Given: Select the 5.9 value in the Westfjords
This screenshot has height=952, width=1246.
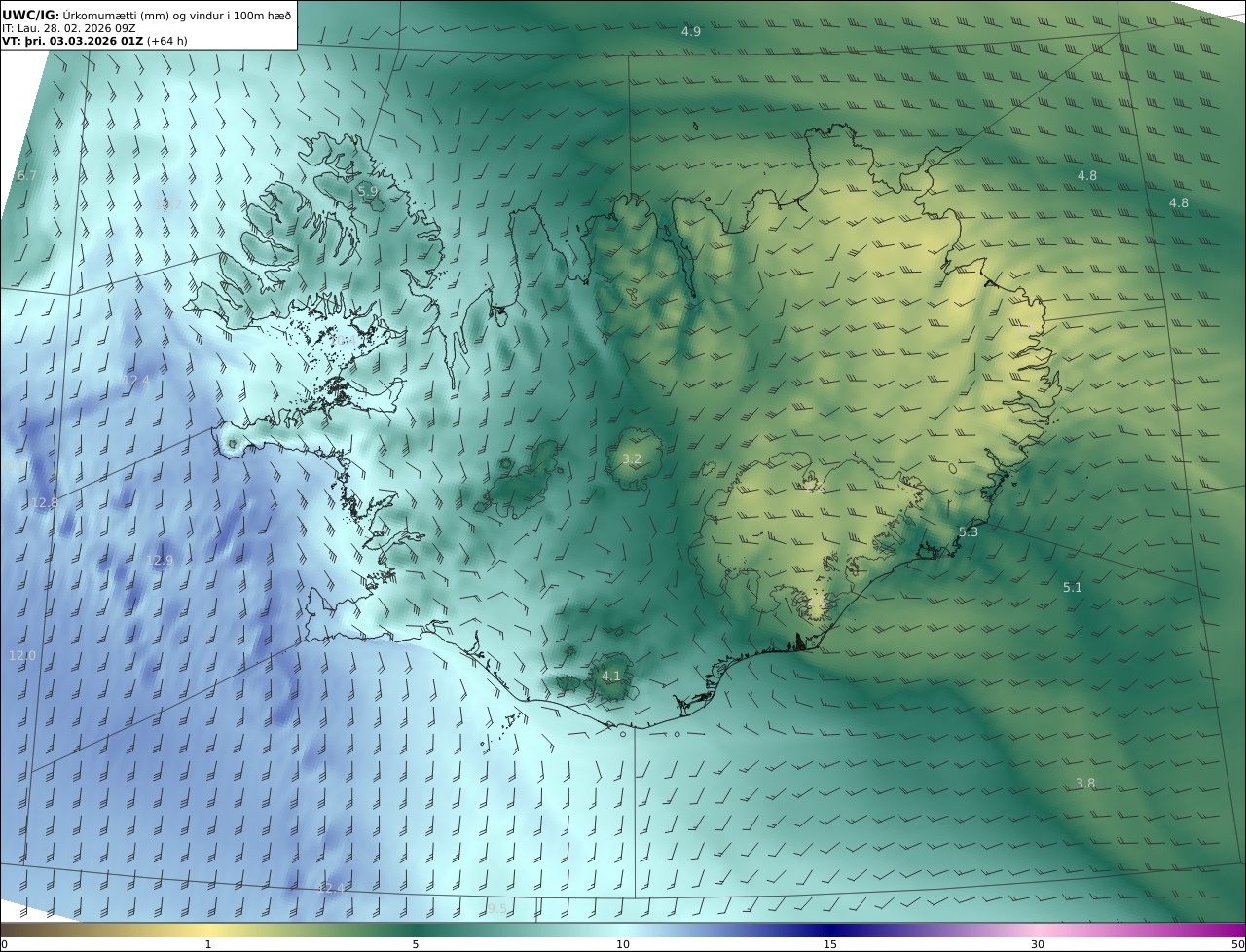Looking at the screenshot, I should click(367, 192).
